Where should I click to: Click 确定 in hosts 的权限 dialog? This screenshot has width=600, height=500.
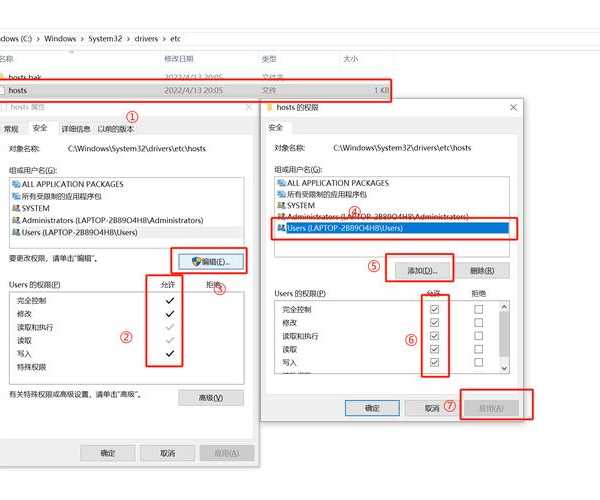[x=372, y=408]
